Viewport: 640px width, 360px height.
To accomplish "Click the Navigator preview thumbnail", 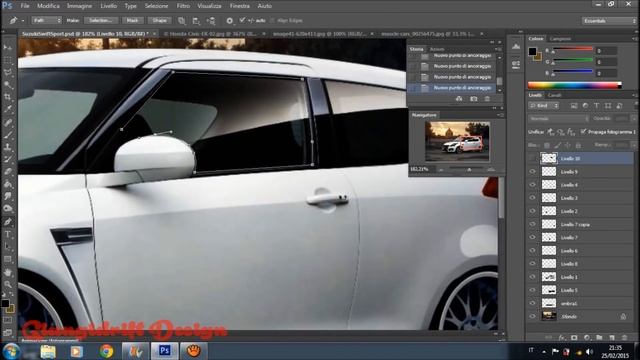I will point(457,142).
